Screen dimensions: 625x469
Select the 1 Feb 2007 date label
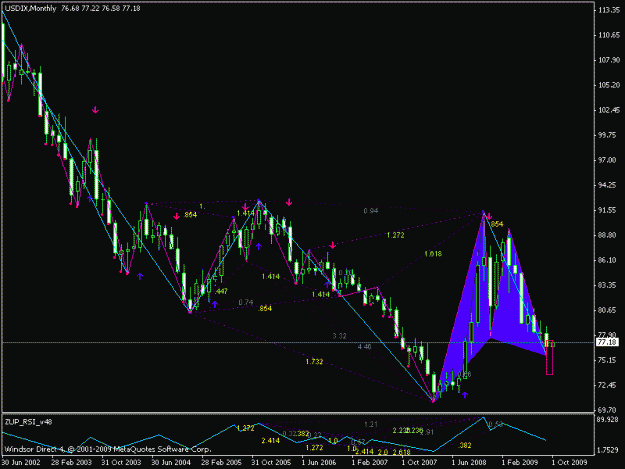coord(369,462)
